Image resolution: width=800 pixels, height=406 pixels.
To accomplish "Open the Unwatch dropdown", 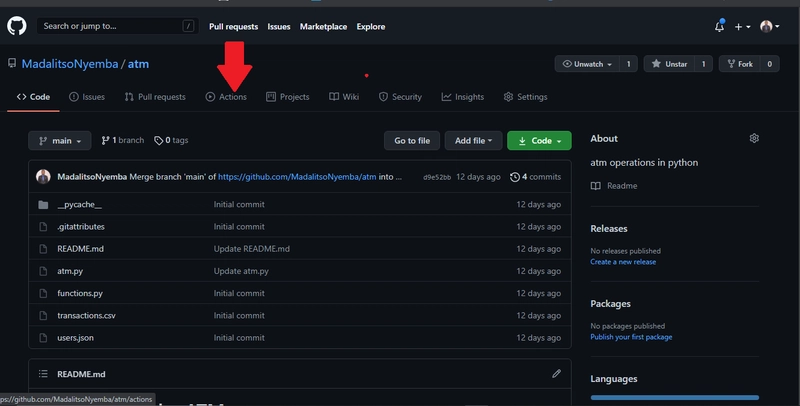I will 587,64.
